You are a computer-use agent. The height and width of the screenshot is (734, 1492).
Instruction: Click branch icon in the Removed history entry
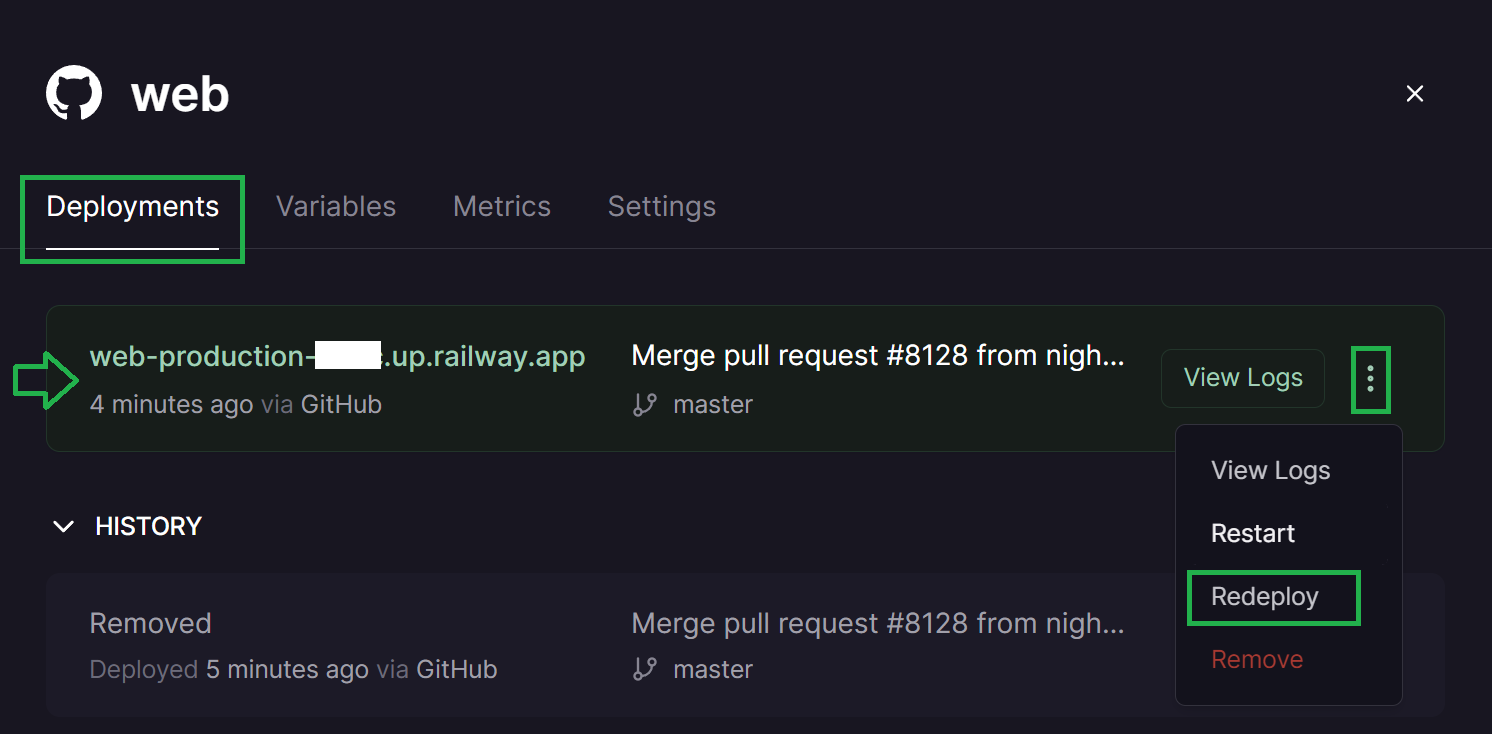click(645, 669)
